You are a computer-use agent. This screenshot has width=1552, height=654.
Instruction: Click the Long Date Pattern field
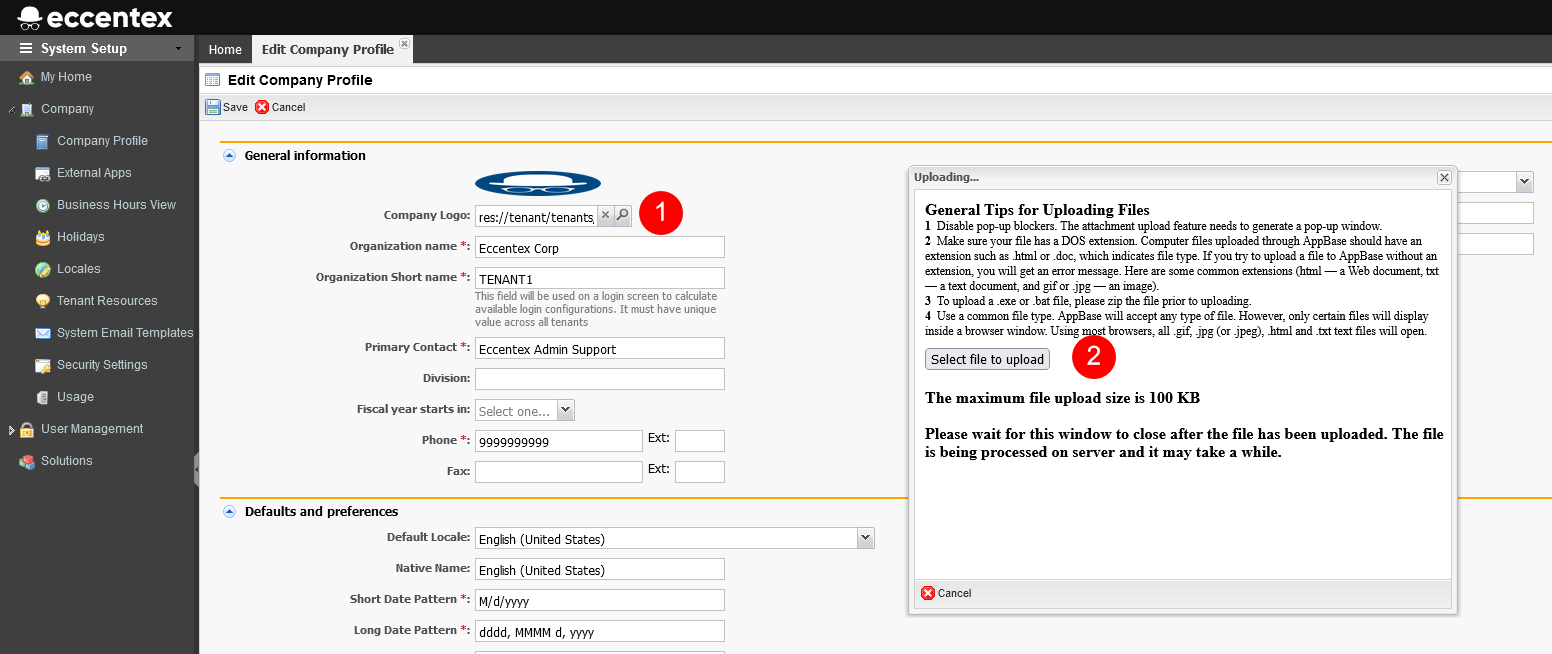pyautogui.click(x=600, y=631)
